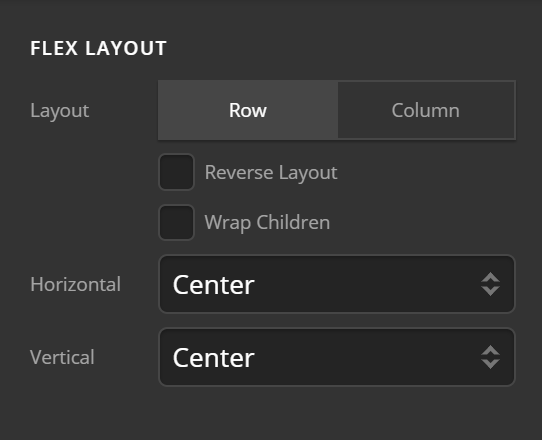Click the Layout field label
Viewport: 542px width, 440px height.
tap(59, 111)
